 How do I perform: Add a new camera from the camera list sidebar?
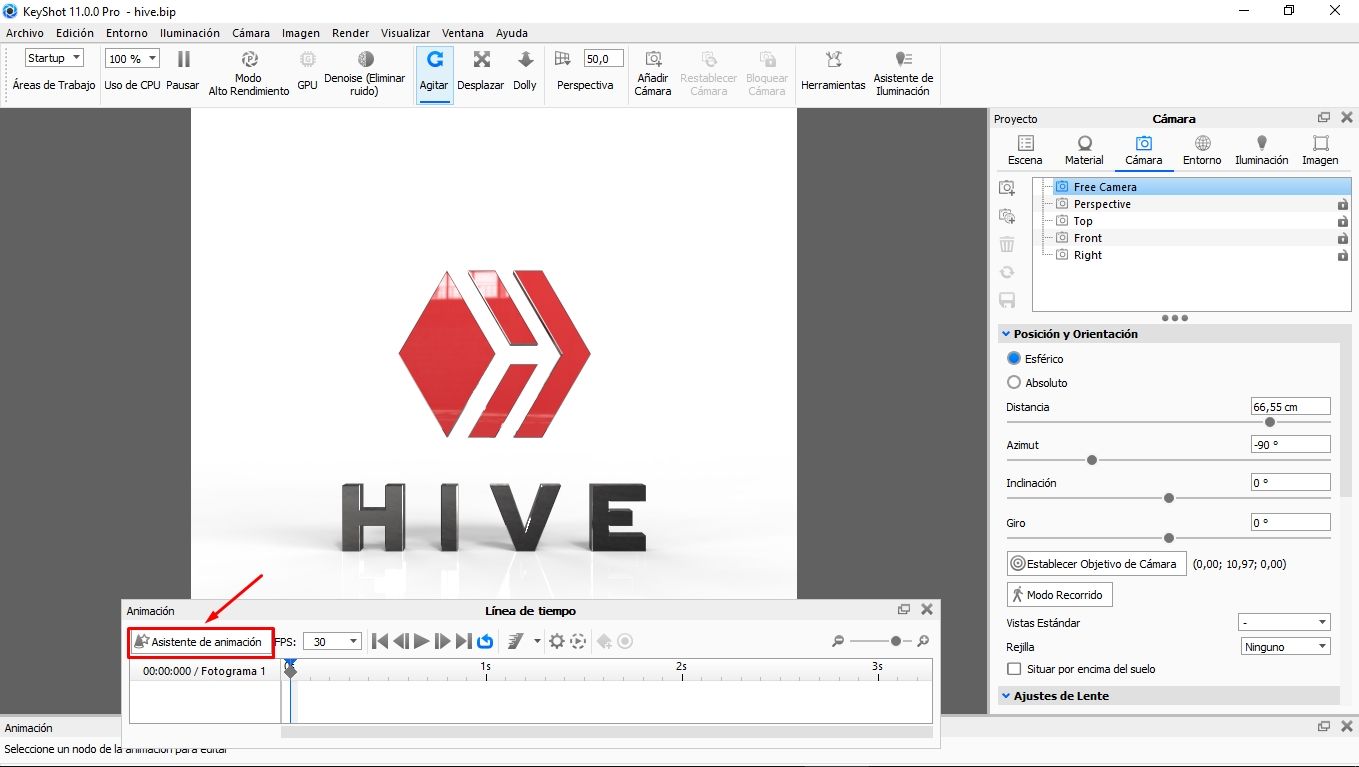click(x=1007, y=188)
